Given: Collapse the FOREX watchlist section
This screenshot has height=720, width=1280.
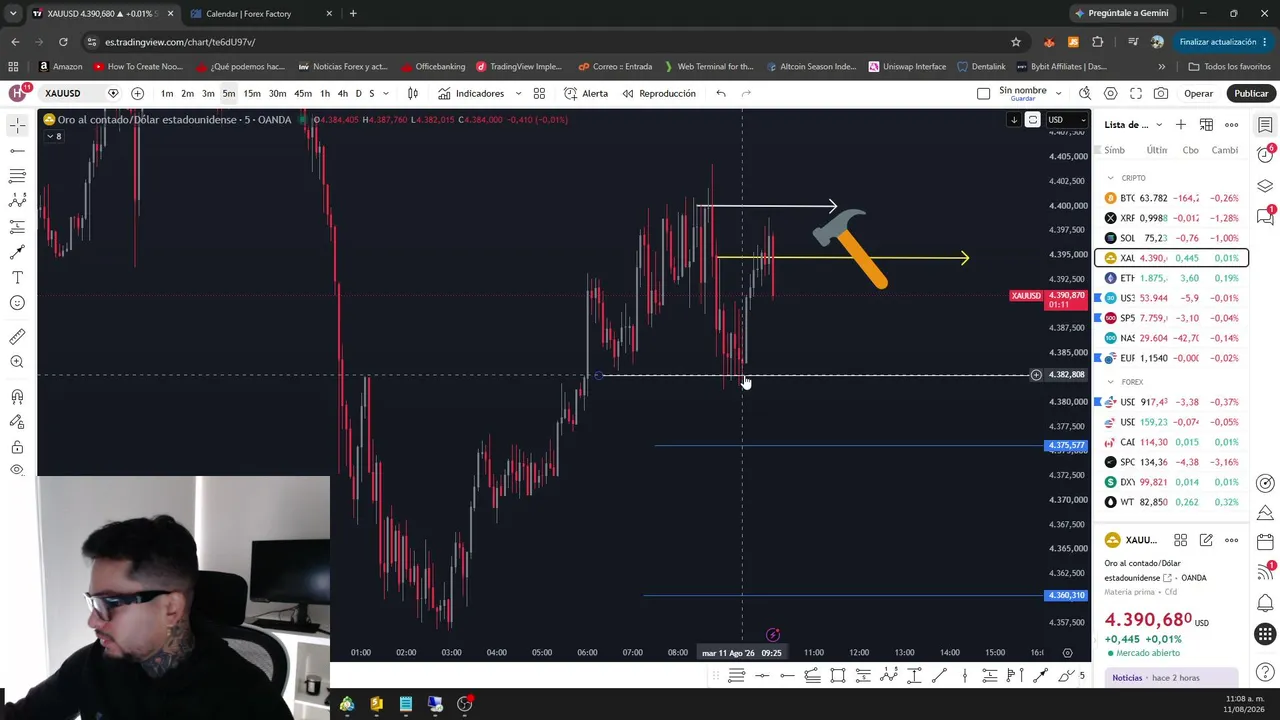Looking at the screenshot, I should [x=1110, y=382].
